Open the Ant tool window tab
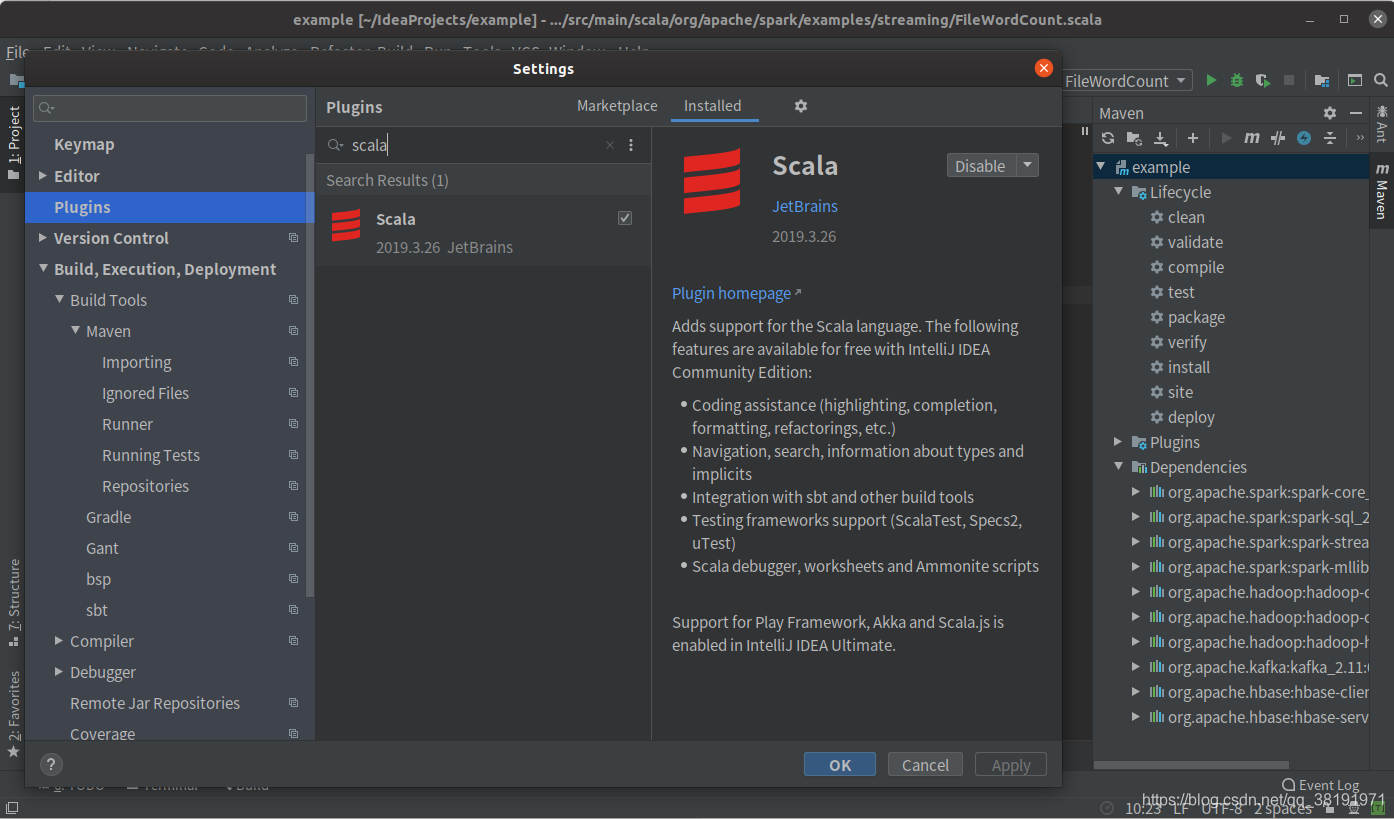1394x819 pixels. coord(1381,123)
